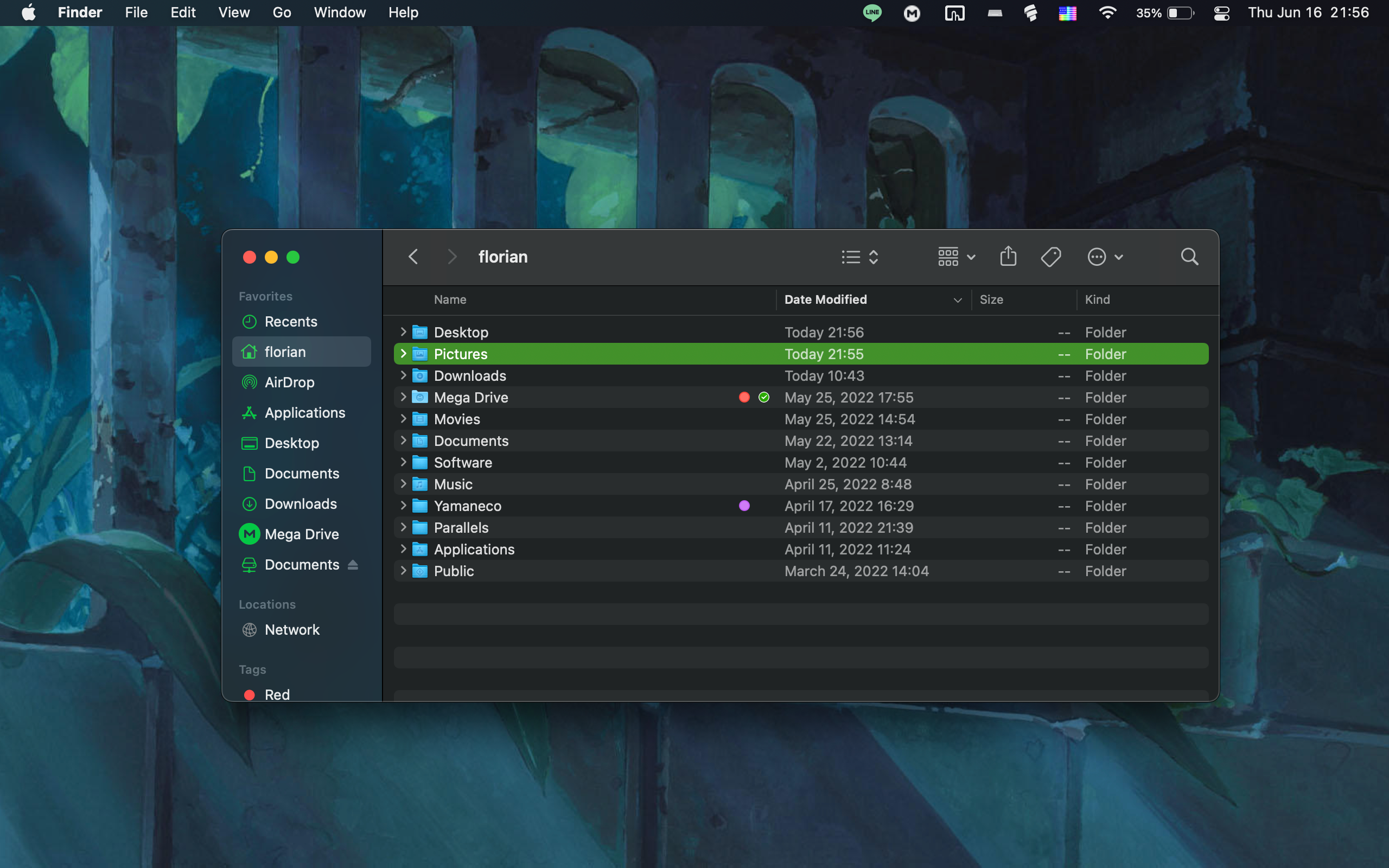Go back with the left arrow
The height and width of the screenshot is (868, 1389).
(x=413, y=257)
